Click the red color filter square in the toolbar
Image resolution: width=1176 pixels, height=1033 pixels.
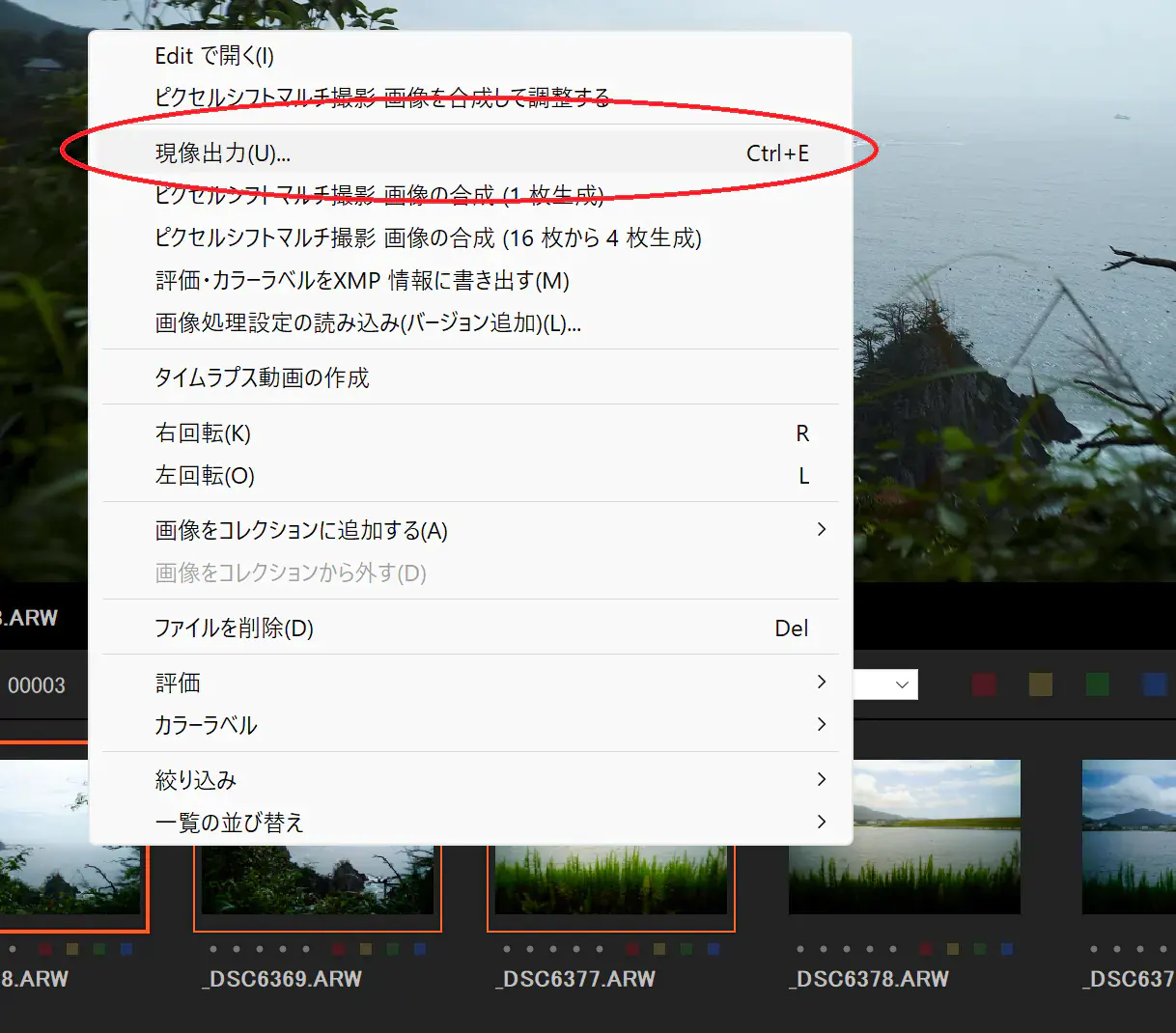pos(984,684)
